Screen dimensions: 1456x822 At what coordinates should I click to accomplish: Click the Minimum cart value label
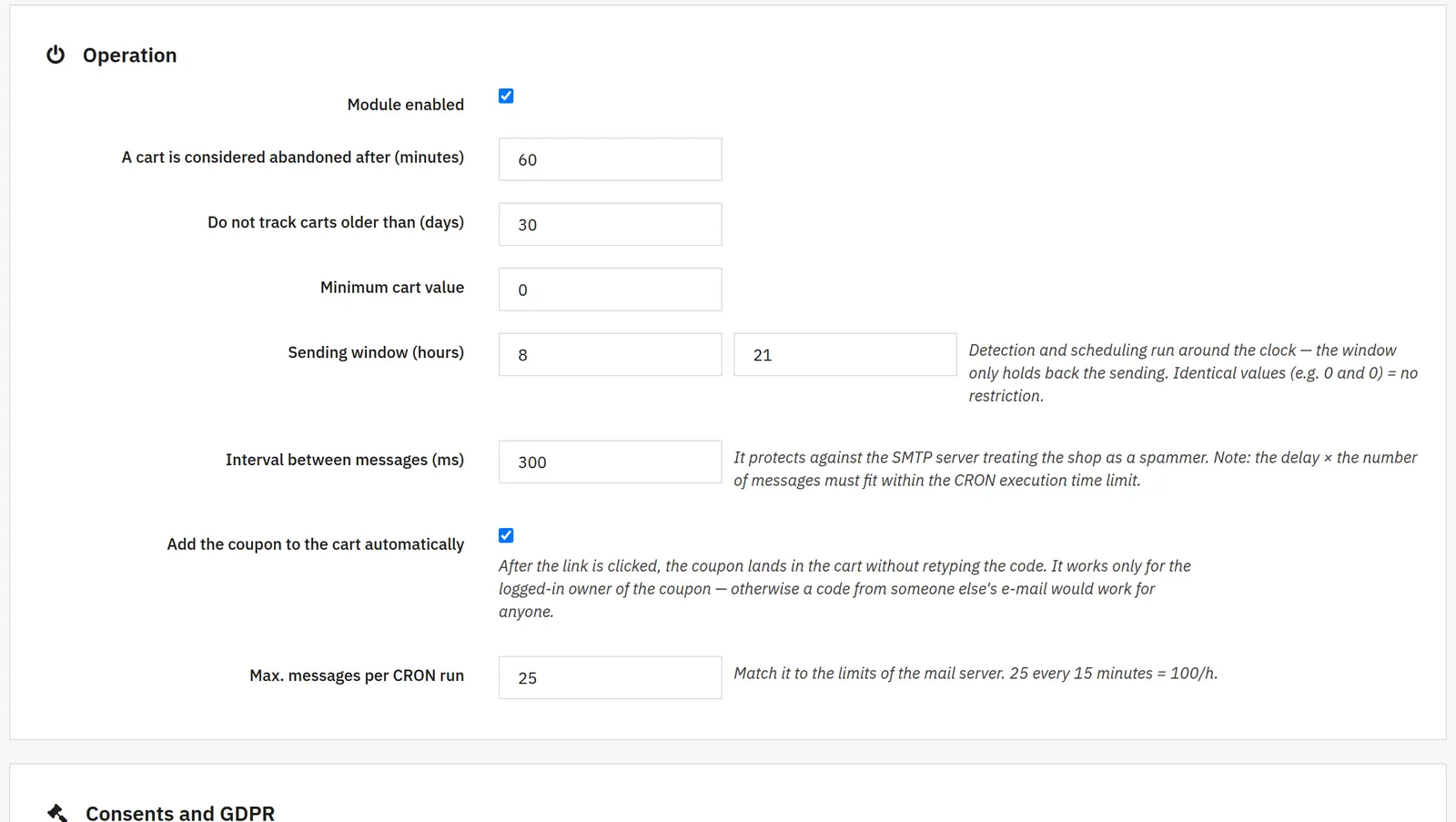(x=392, y=288)
